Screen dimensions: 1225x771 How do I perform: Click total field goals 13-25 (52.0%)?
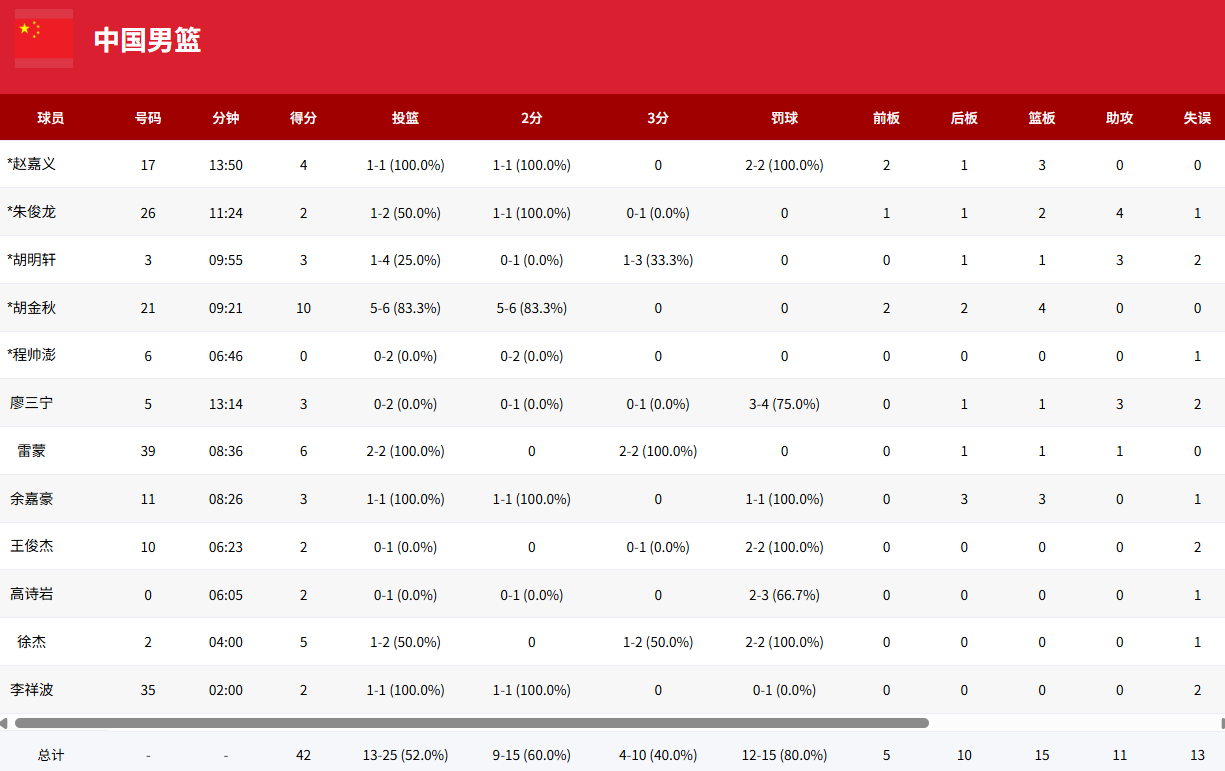pyautogui.click(x=406, y=755)
